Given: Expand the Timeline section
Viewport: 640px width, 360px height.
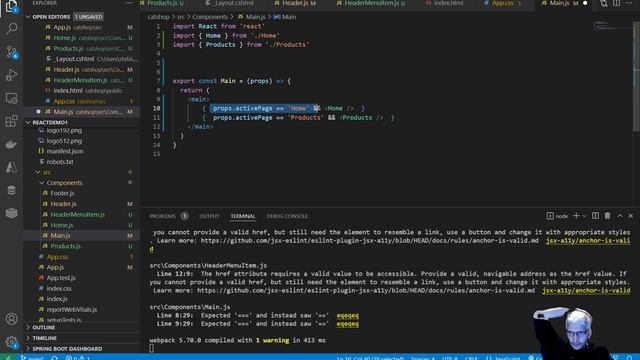Looking at the screenshot, I should pyautogui.click(x=28, y=338).
